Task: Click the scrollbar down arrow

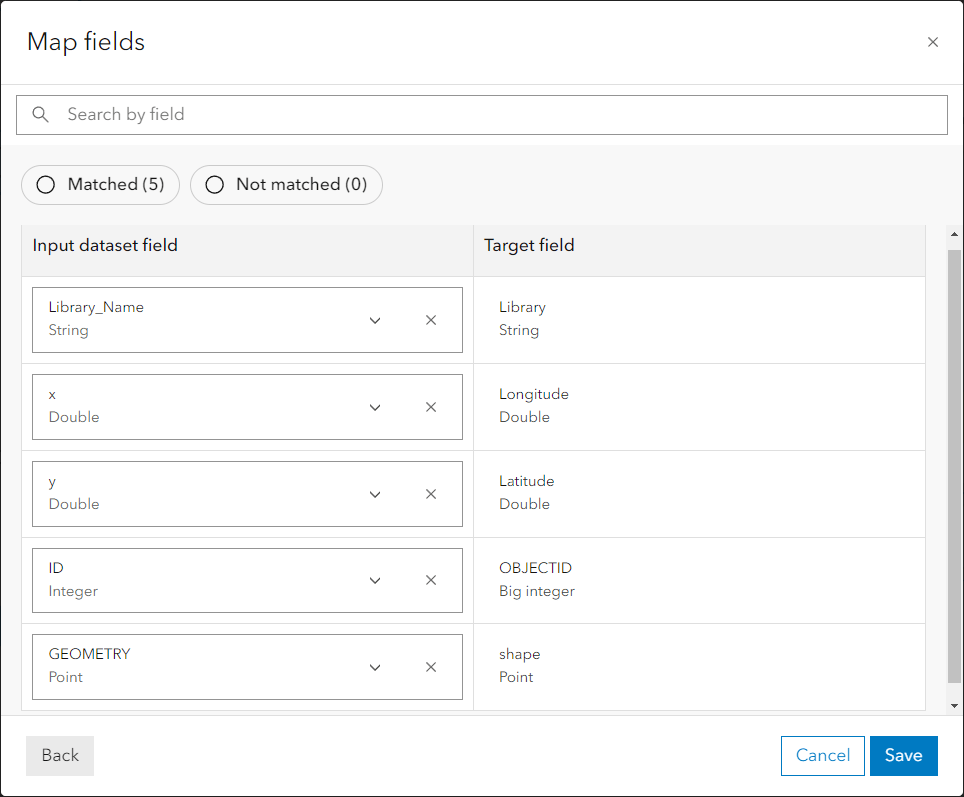Action: point(954,703)
